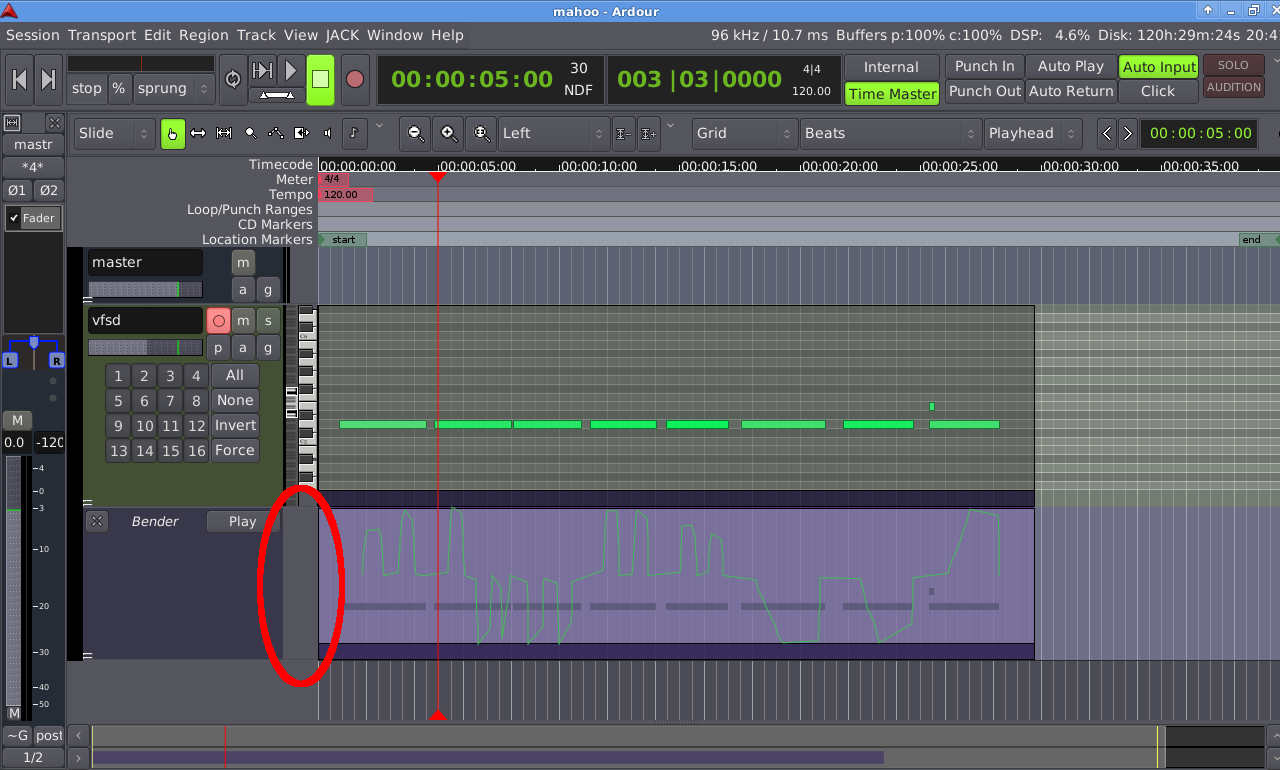Image resolution: width=1280 pixels, height=770 pixels.
Task: Open the Transport menu
Action: pos(102,35)
